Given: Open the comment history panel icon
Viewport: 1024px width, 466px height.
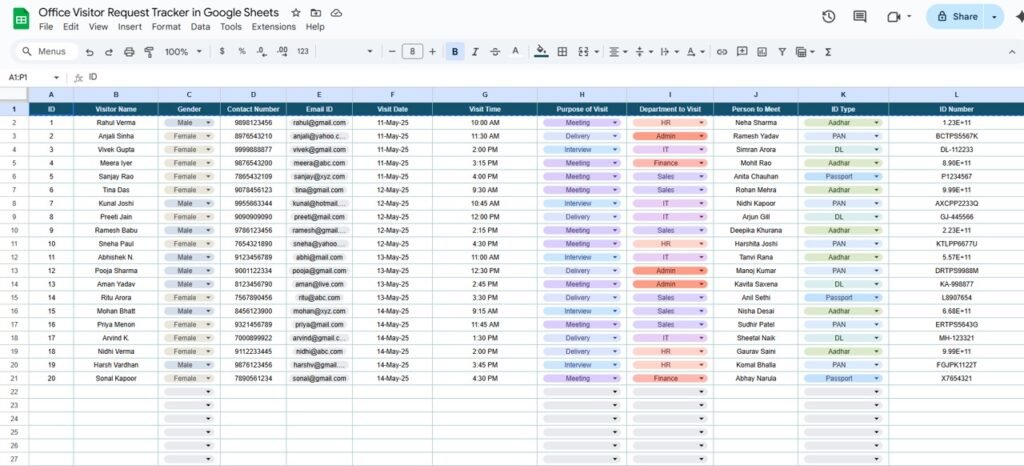Looking at the screenshot, I should (860, 16).
